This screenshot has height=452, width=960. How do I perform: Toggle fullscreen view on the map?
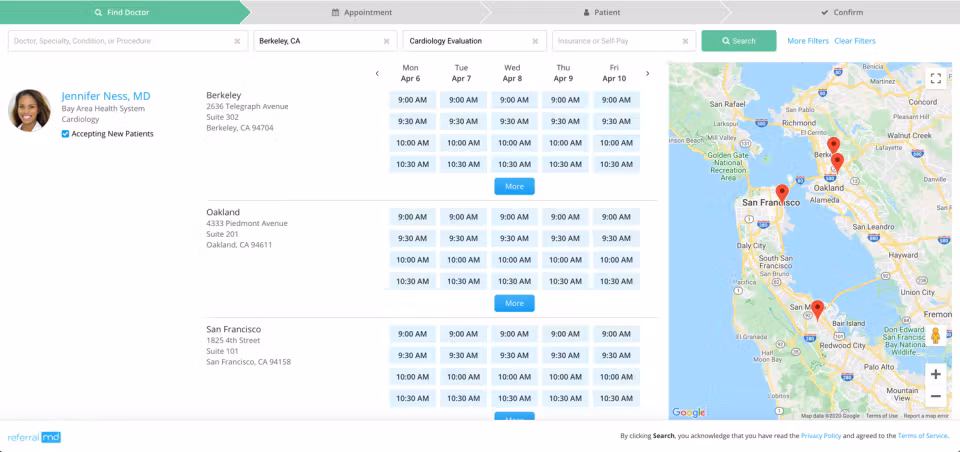point(935,78)
